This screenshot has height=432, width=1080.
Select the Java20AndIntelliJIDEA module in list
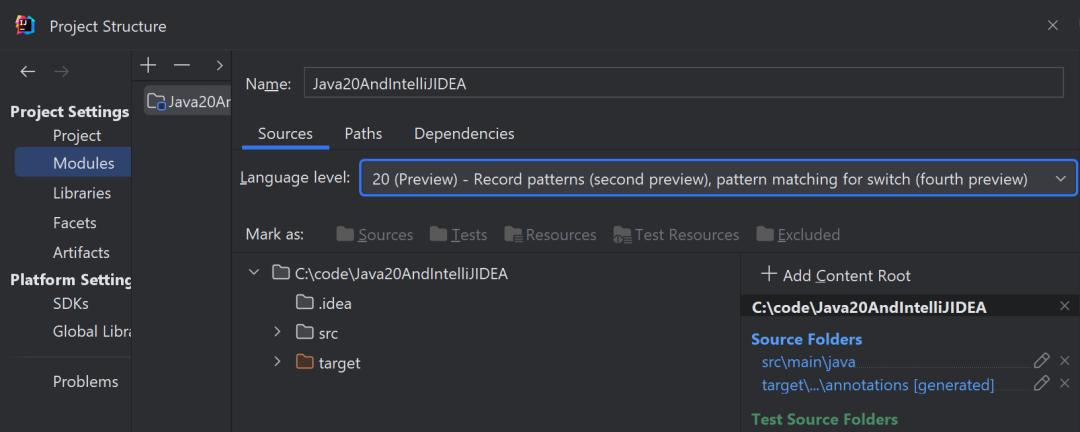click(187, 101)
